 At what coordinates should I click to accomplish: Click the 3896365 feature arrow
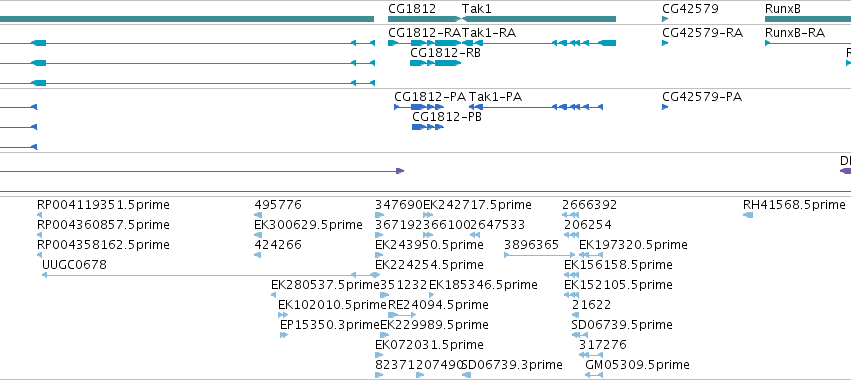click(539, 255)
